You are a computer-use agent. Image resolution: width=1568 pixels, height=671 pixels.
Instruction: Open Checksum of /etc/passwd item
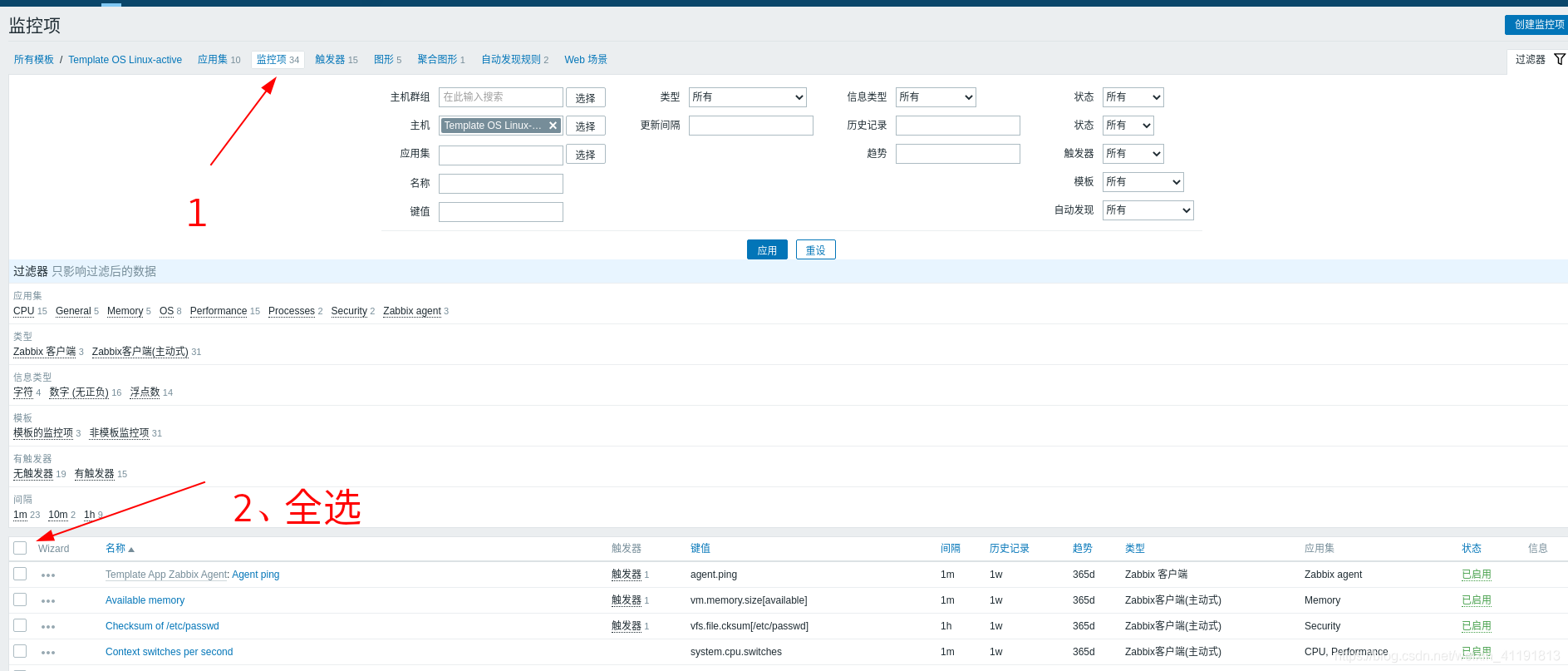click(x=162, y=626)
